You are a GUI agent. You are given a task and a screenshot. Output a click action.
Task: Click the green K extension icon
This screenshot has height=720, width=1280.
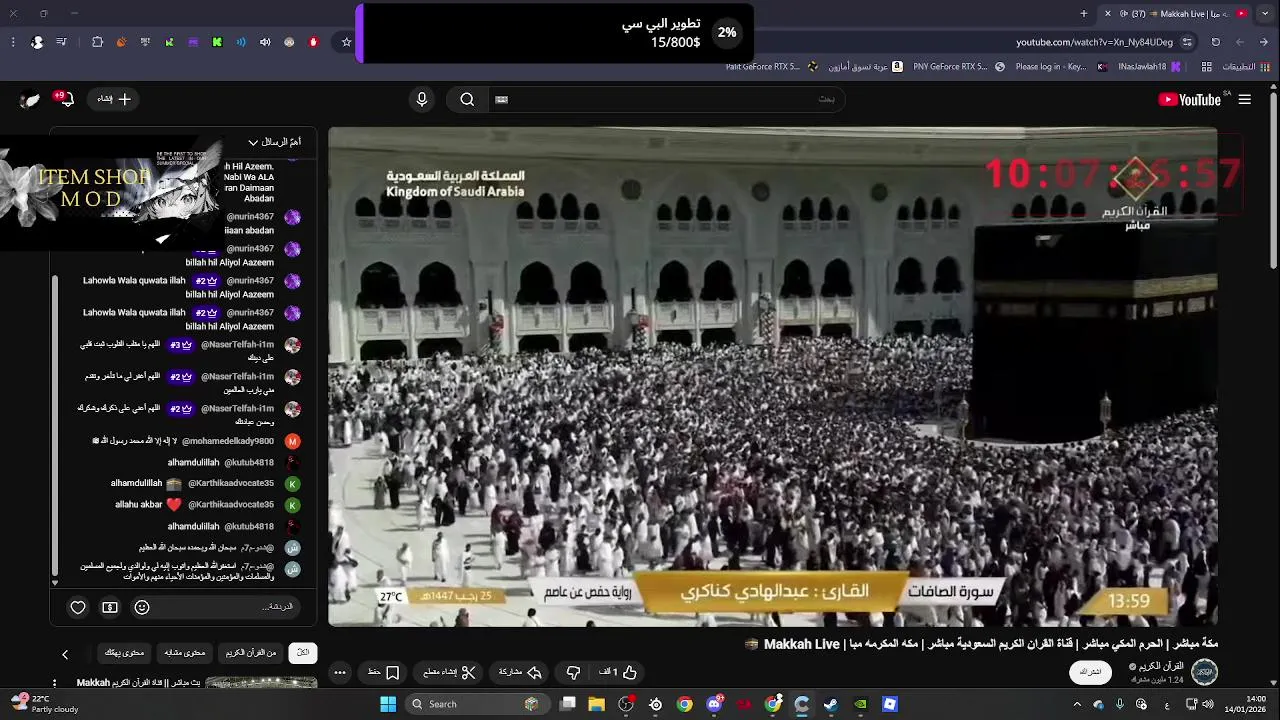(x=217, y=42)
